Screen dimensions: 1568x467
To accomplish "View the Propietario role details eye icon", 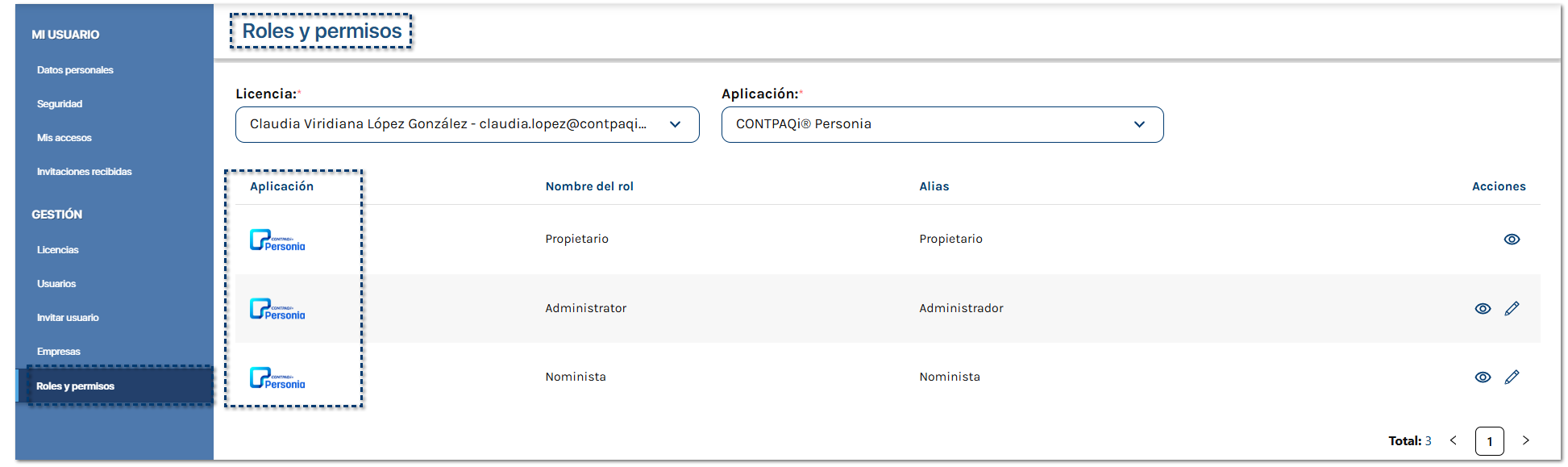I will pos(1512,240).
